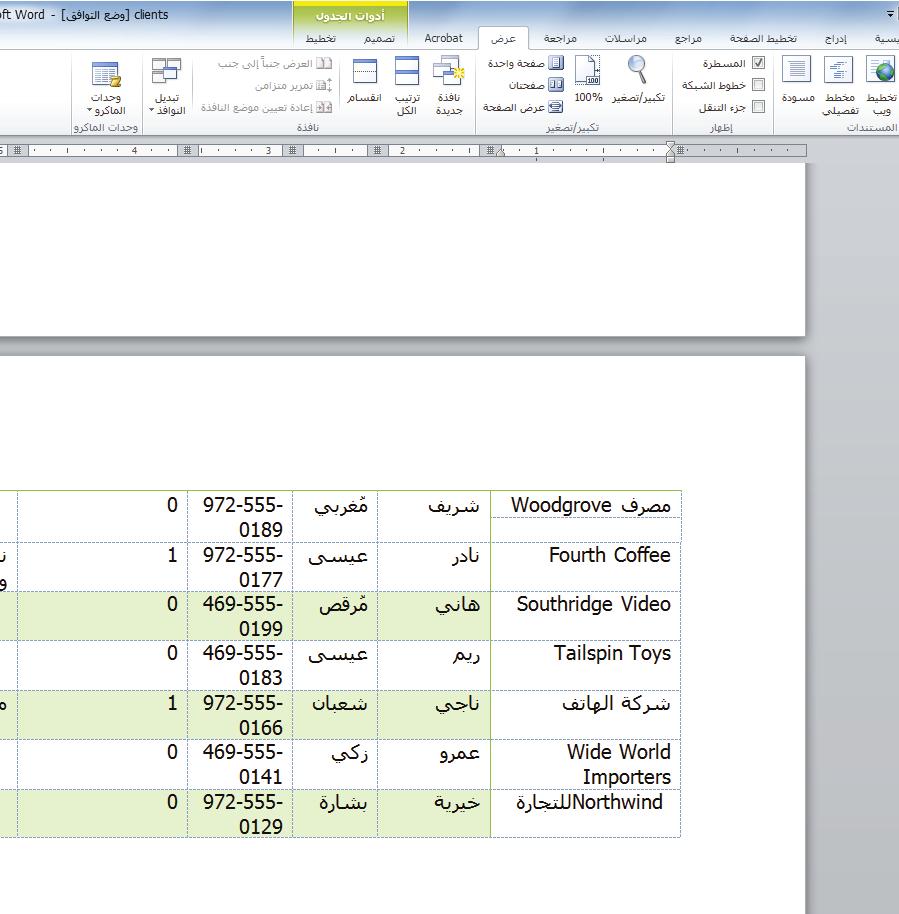This screenshot has width=899, height=914.
Task: Expand Switch Windows dropdown (تبديل النوافذ)
Action: click(167, 86)
